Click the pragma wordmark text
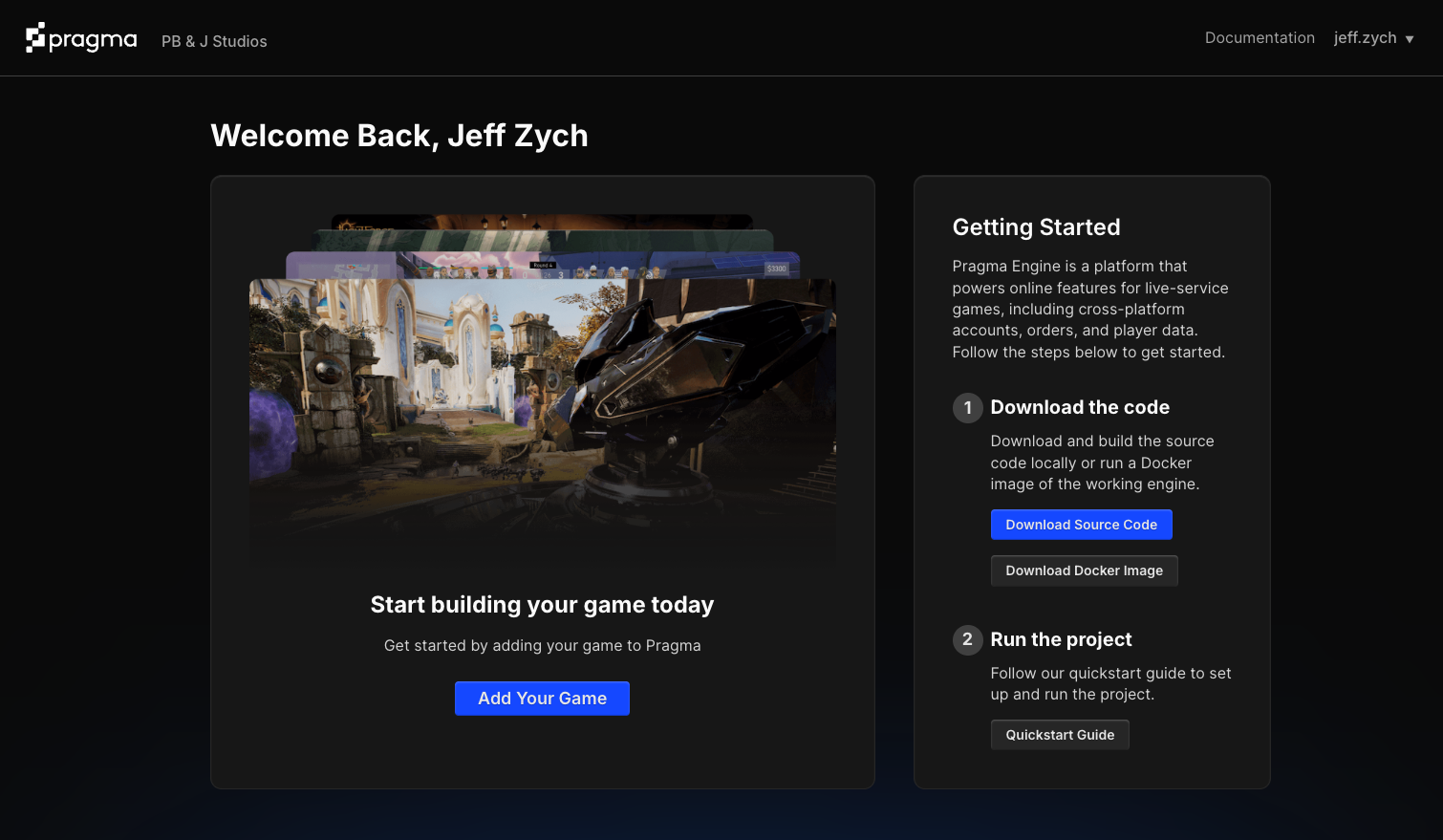The image size is (1443, 840). point(93,40)
